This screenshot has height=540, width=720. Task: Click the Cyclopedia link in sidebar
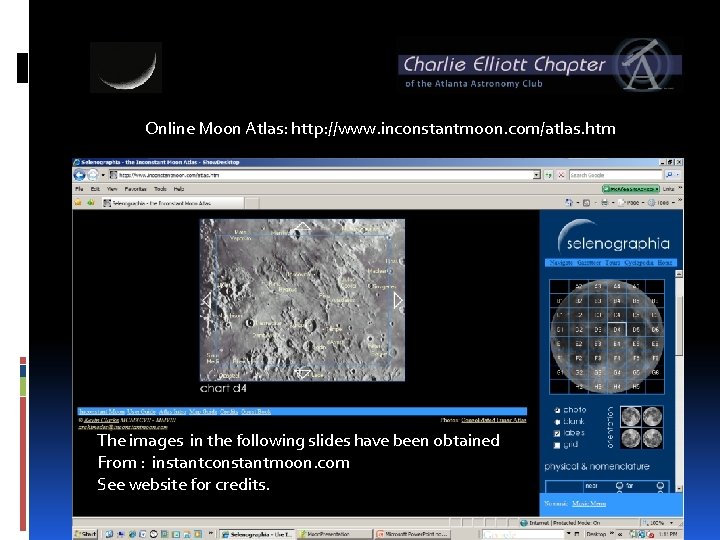pyautogui.click(x=639, y=263)
